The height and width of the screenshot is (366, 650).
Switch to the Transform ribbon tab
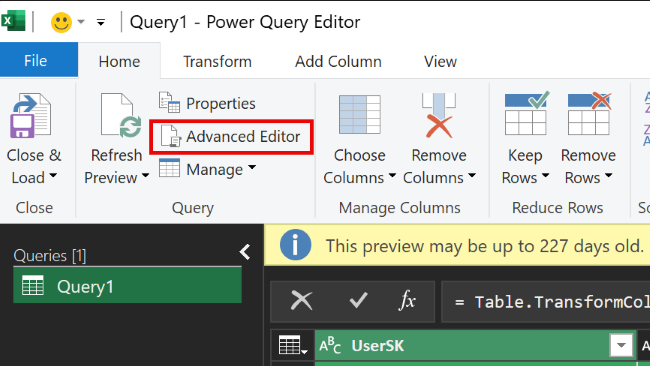point(218,61)
